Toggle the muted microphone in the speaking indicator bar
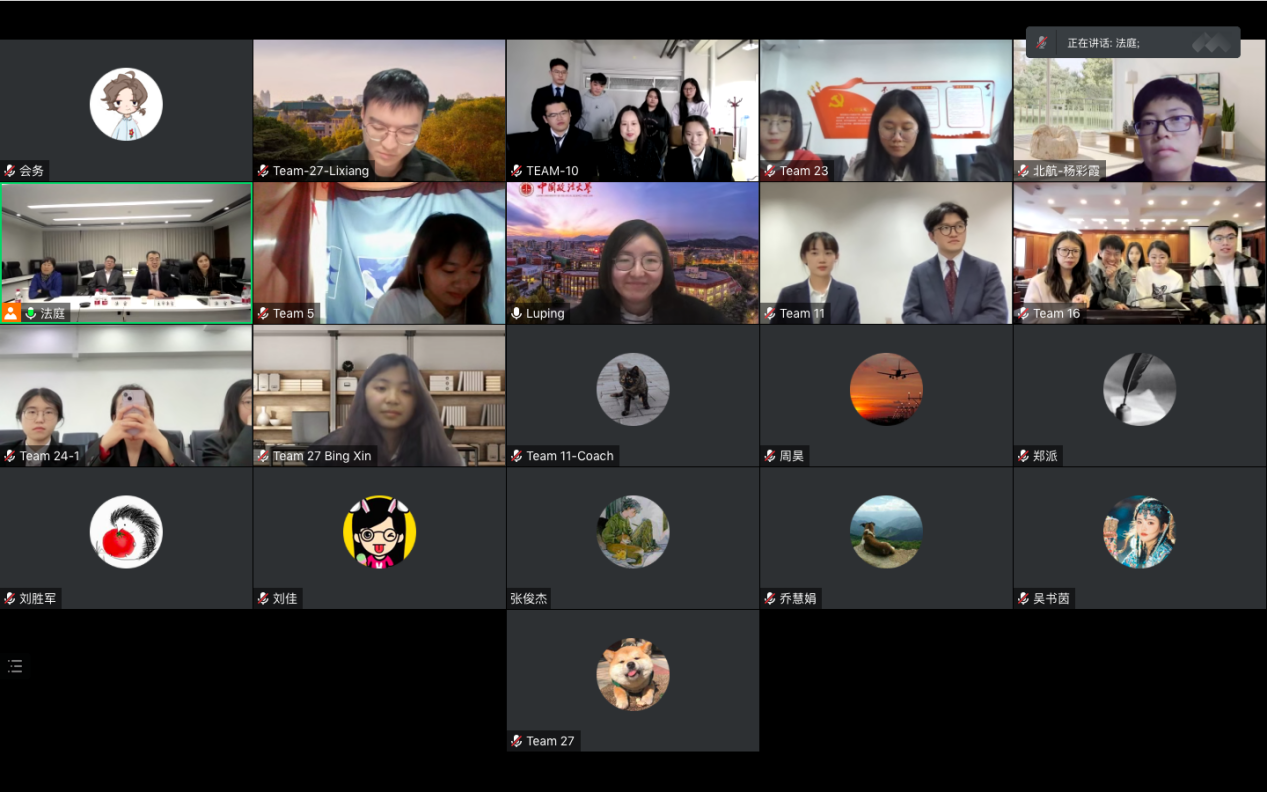This screenshot has width=1267, height=792. point(1041,43)
